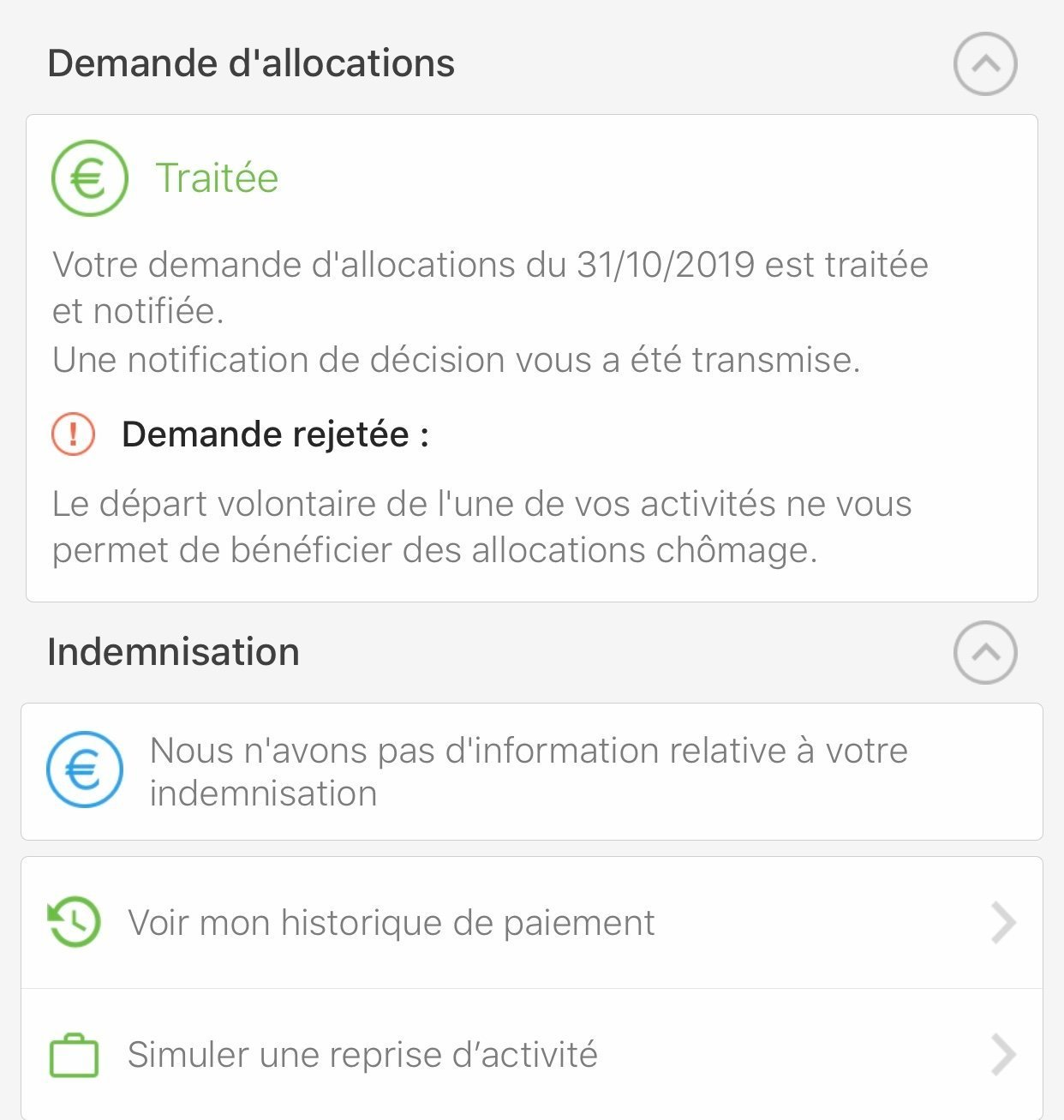Click the Demande rejetée label
The image size is (1064, 1120).
coord(275,434)
